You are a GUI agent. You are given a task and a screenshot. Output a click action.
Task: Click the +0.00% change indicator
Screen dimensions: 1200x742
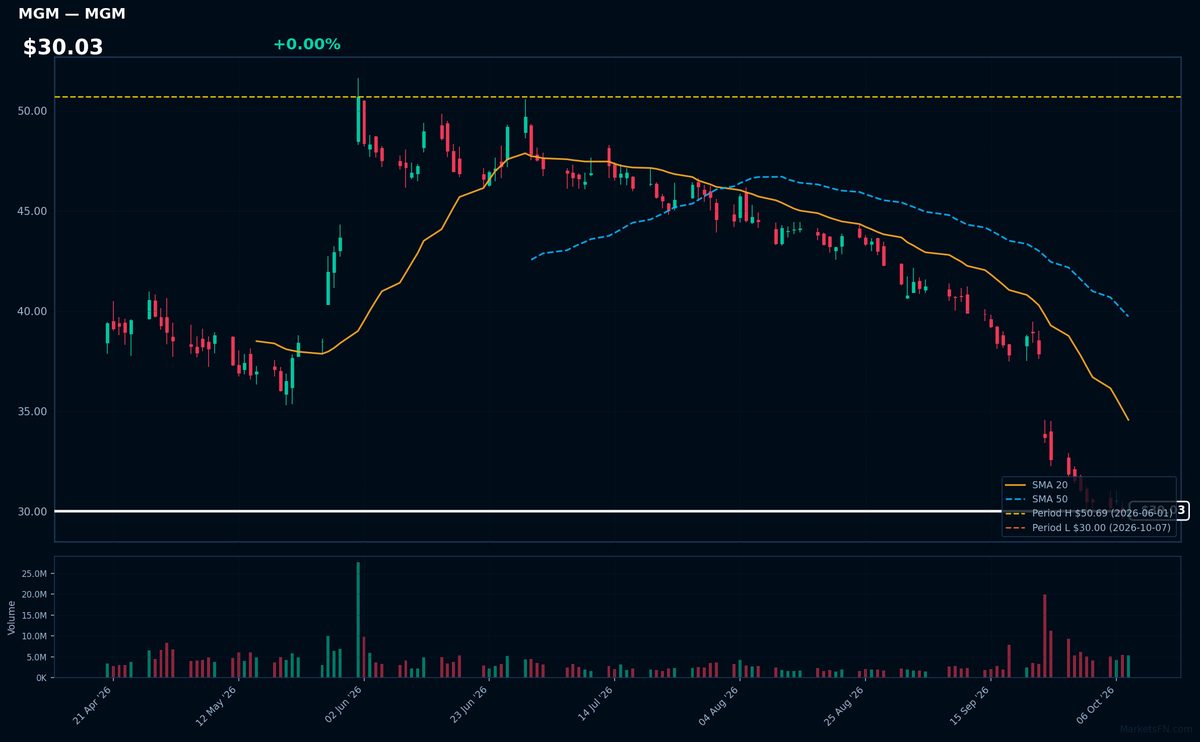[306, 44]
